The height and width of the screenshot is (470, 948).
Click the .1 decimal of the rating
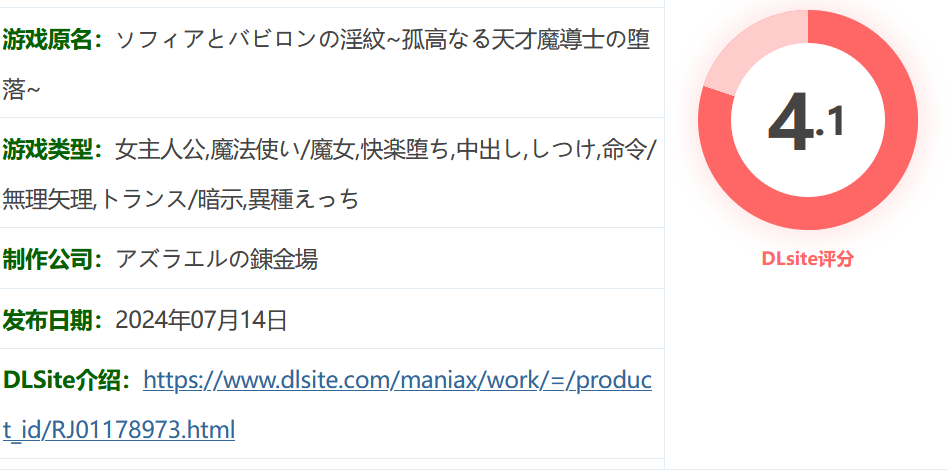830,123
